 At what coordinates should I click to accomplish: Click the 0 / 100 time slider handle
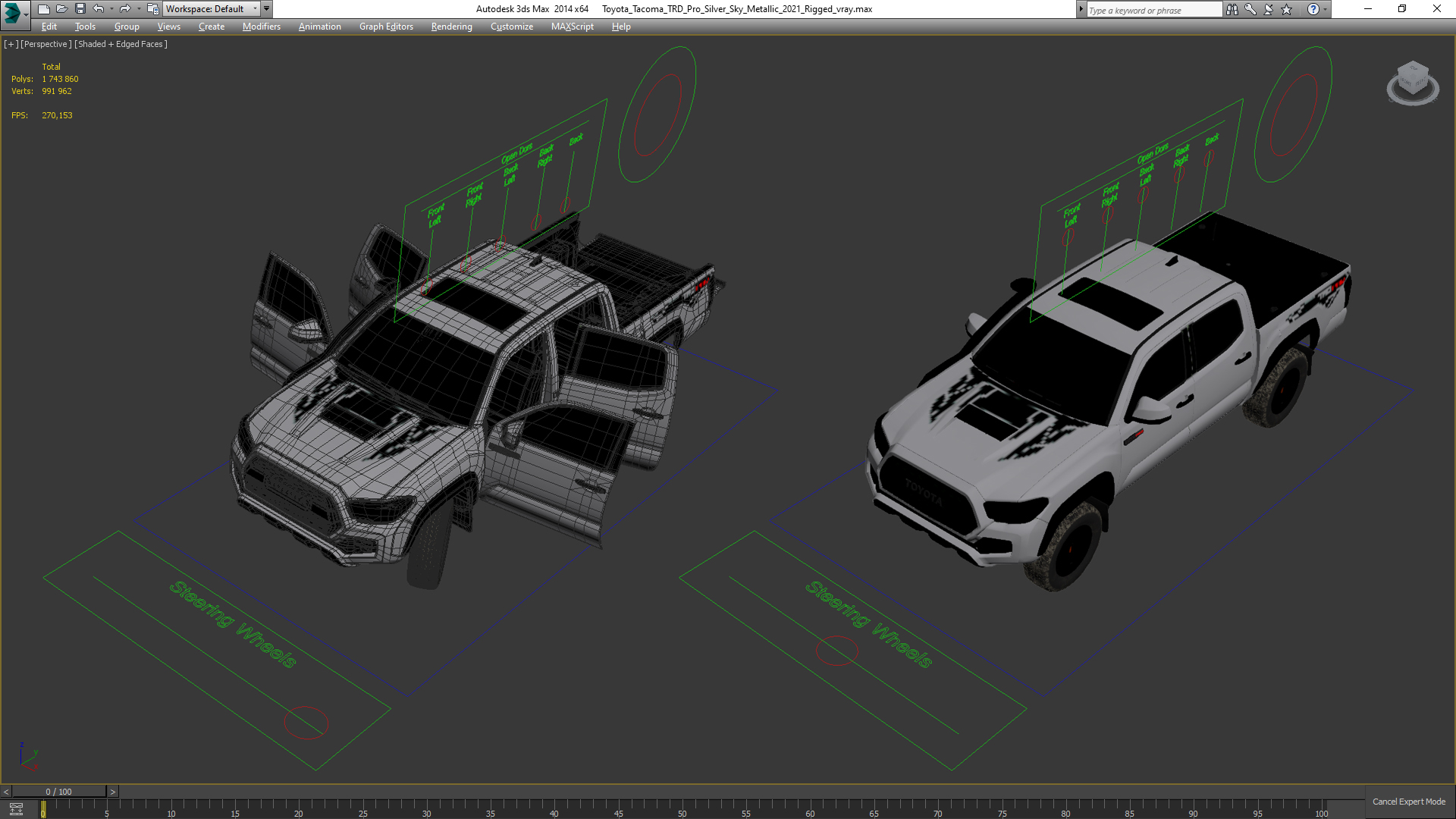tap(59, 792)
